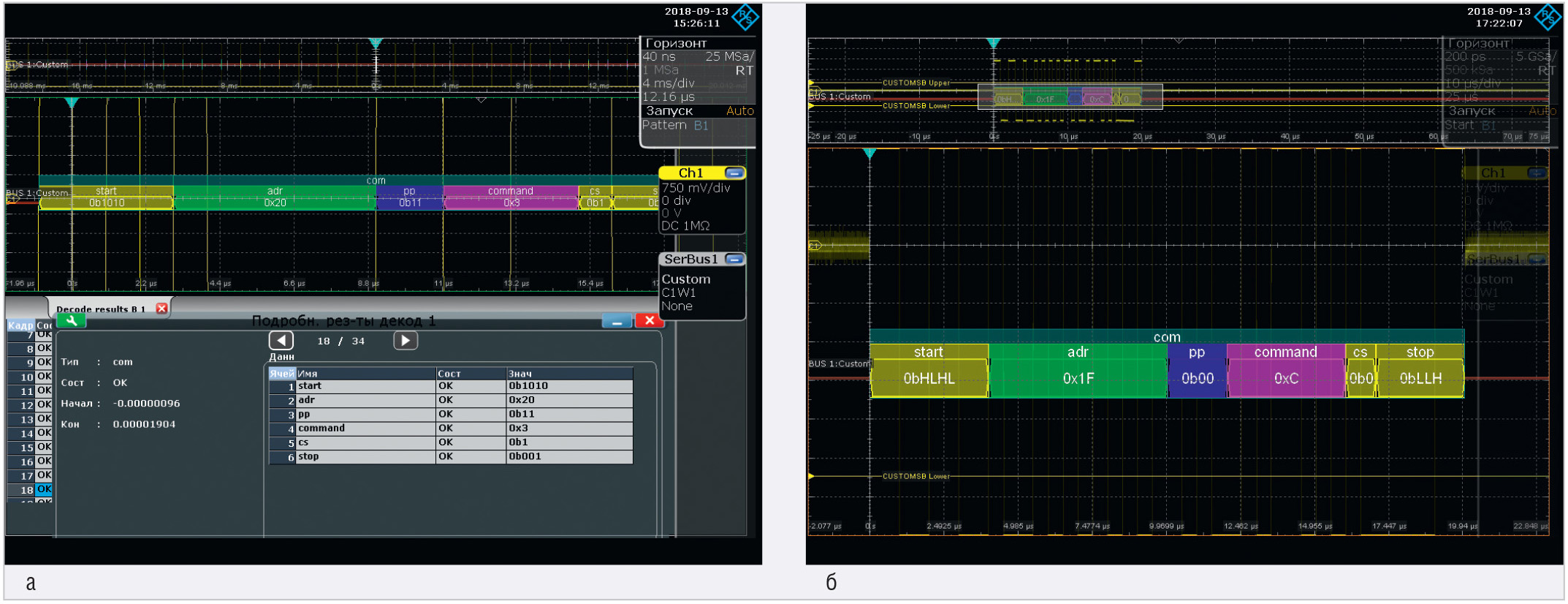Click the pp 0b11 decode segment on left
This screenshot has width=1568, height=604.
(410, 197)
